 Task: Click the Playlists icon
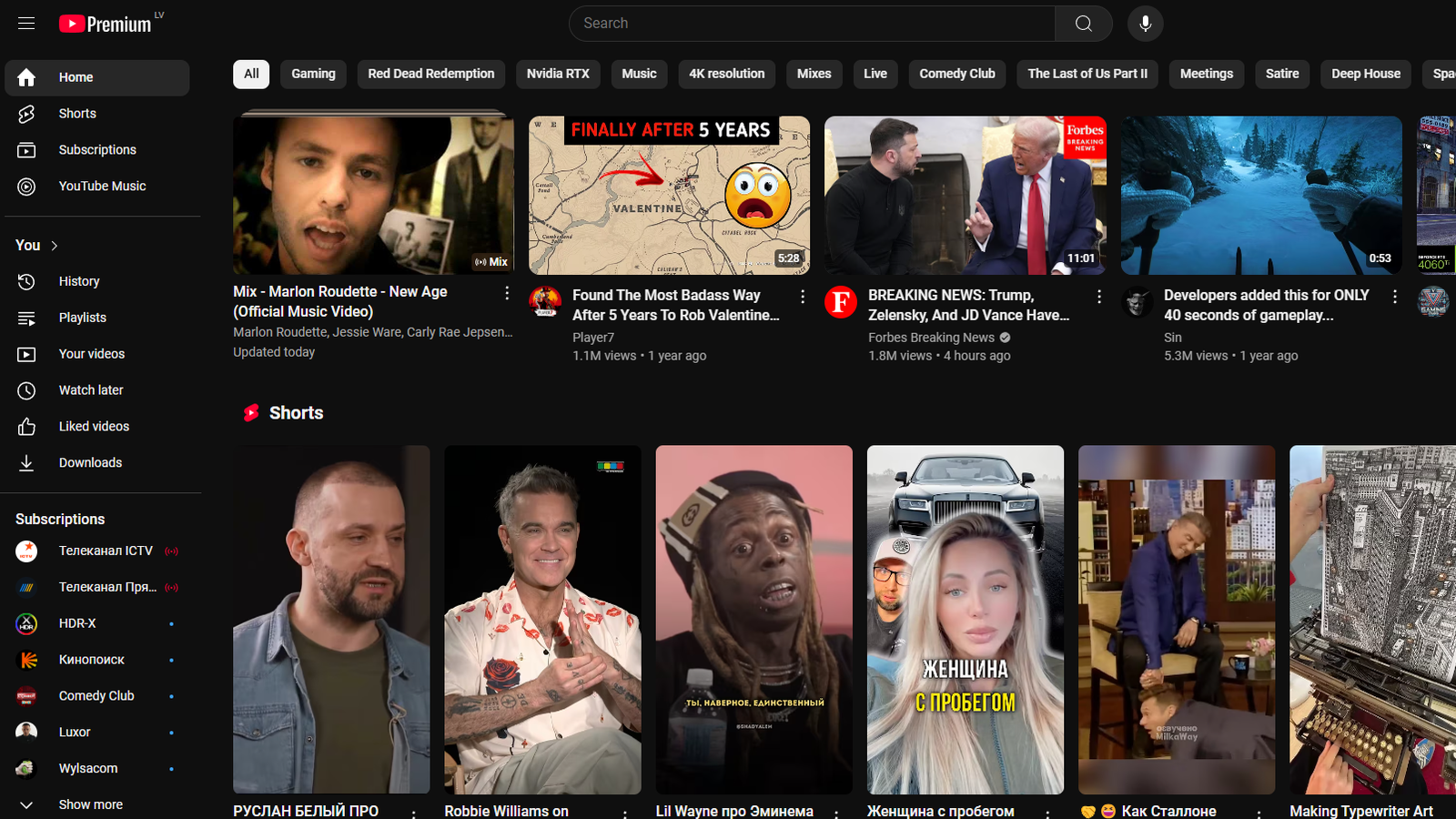pos(26,318)
